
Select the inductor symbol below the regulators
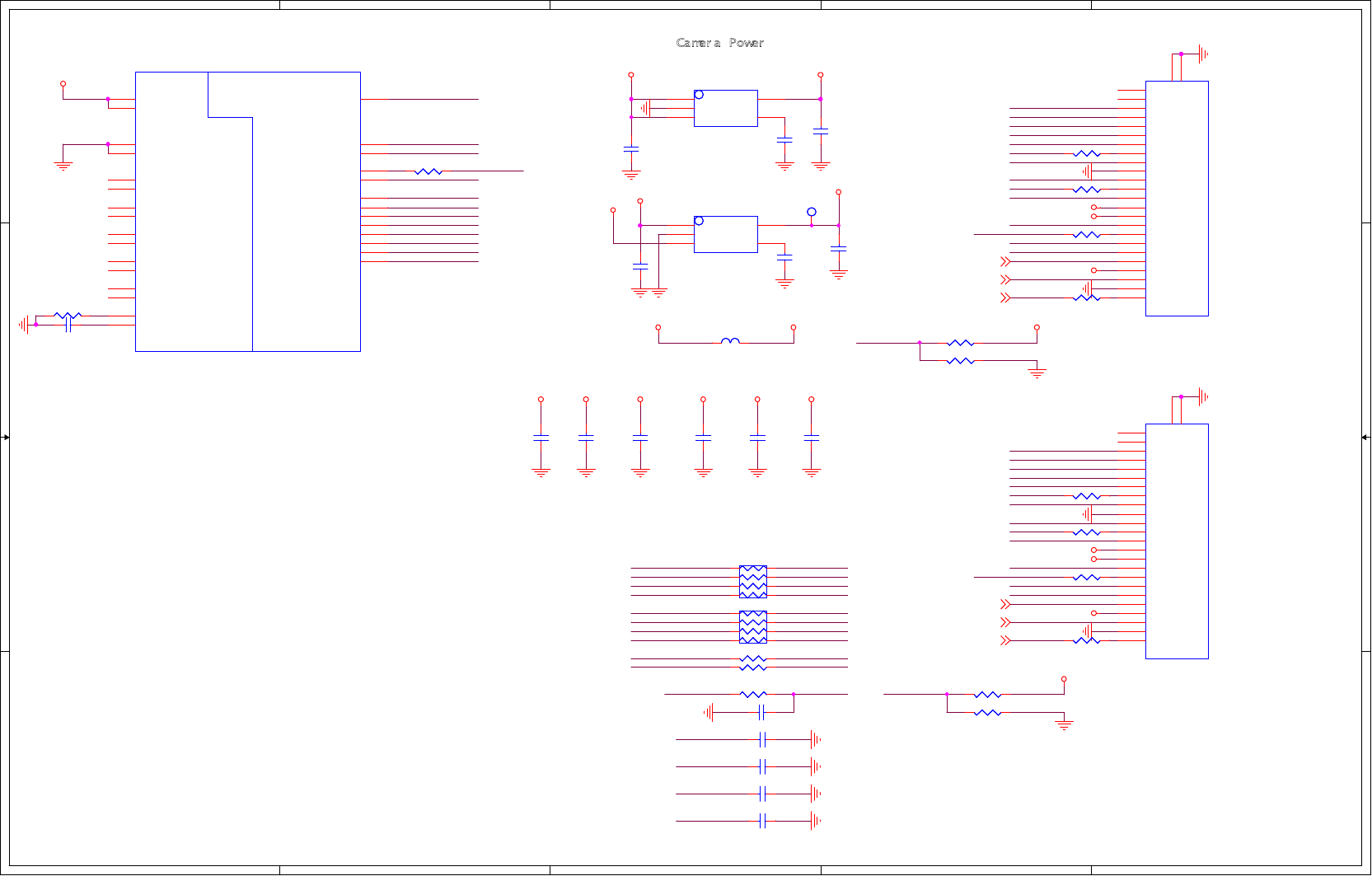click(x=730, y=340)
